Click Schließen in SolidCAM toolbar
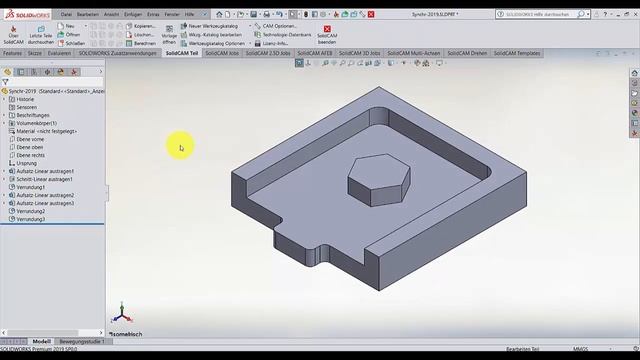The image size is (640, 360). [71, 43]
